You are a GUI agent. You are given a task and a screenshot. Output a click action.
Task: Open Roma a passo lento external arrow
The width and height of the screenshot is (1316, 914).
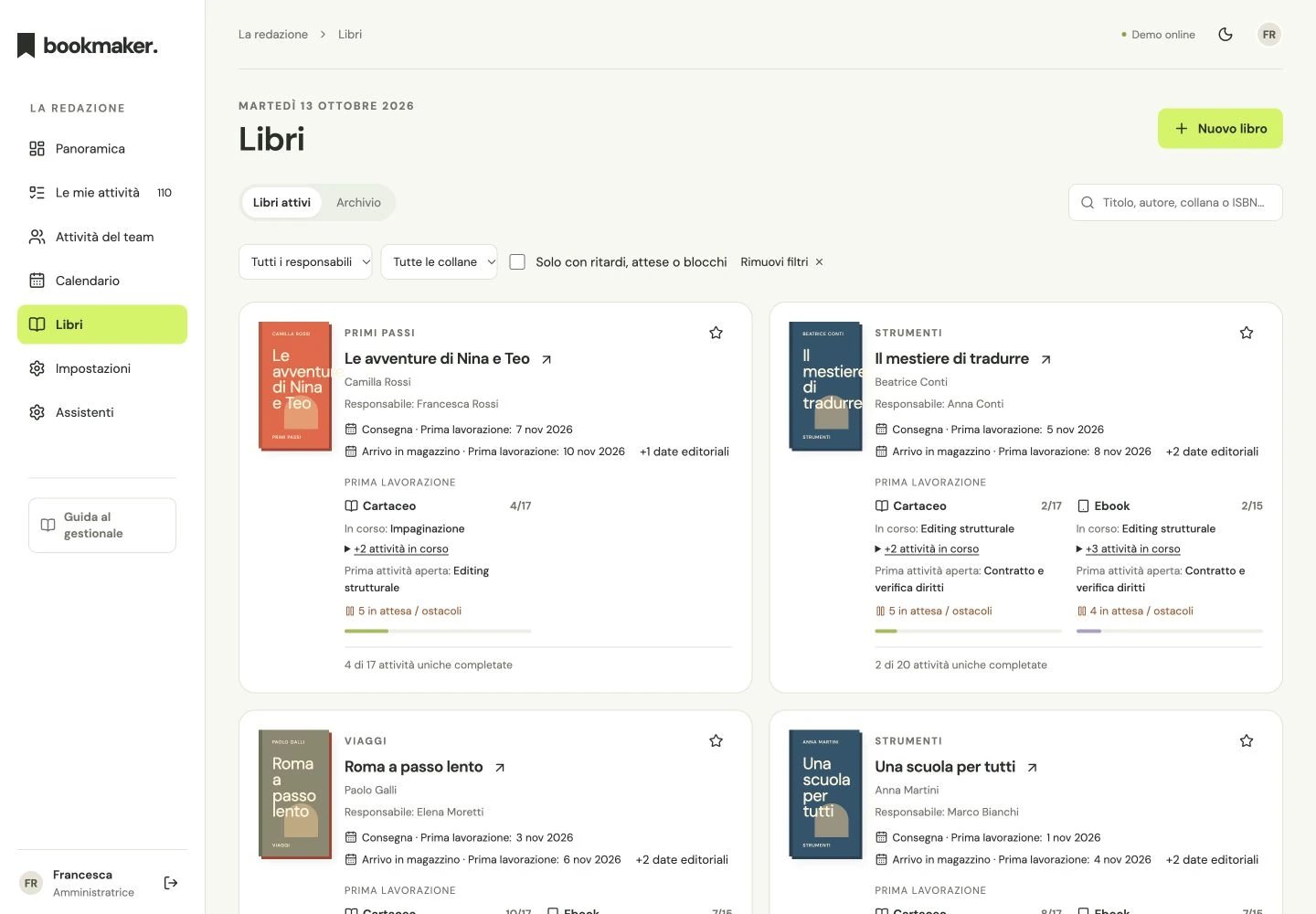pyautogui.click(x=500, y=768)
